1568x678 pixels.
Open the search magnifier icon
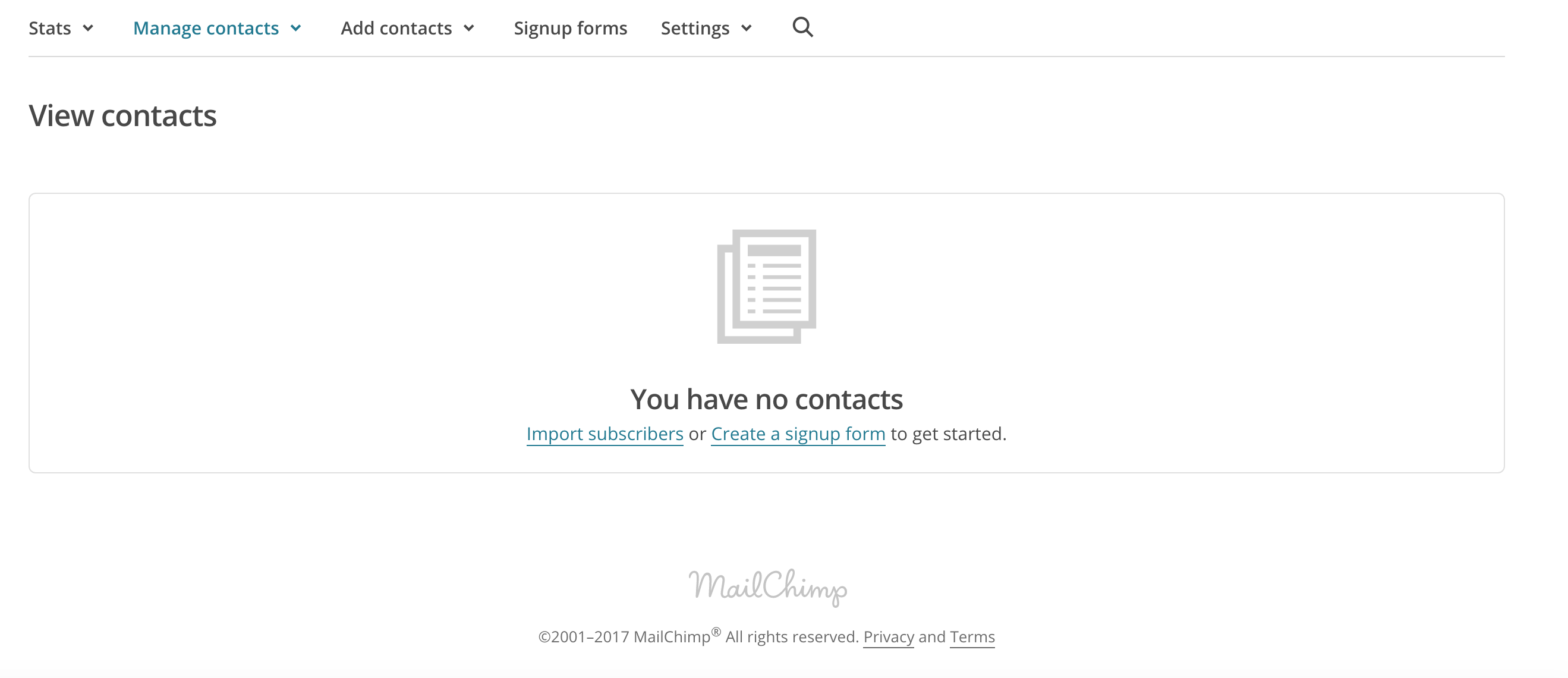coord(802,27)
